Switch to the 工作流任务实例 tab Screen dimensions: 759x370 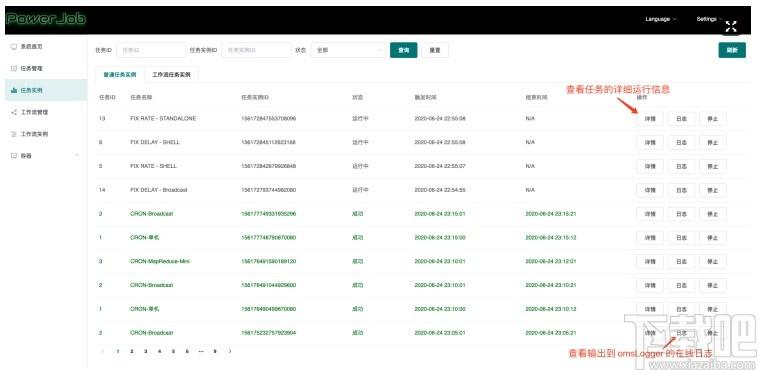(x=171, y=75)
